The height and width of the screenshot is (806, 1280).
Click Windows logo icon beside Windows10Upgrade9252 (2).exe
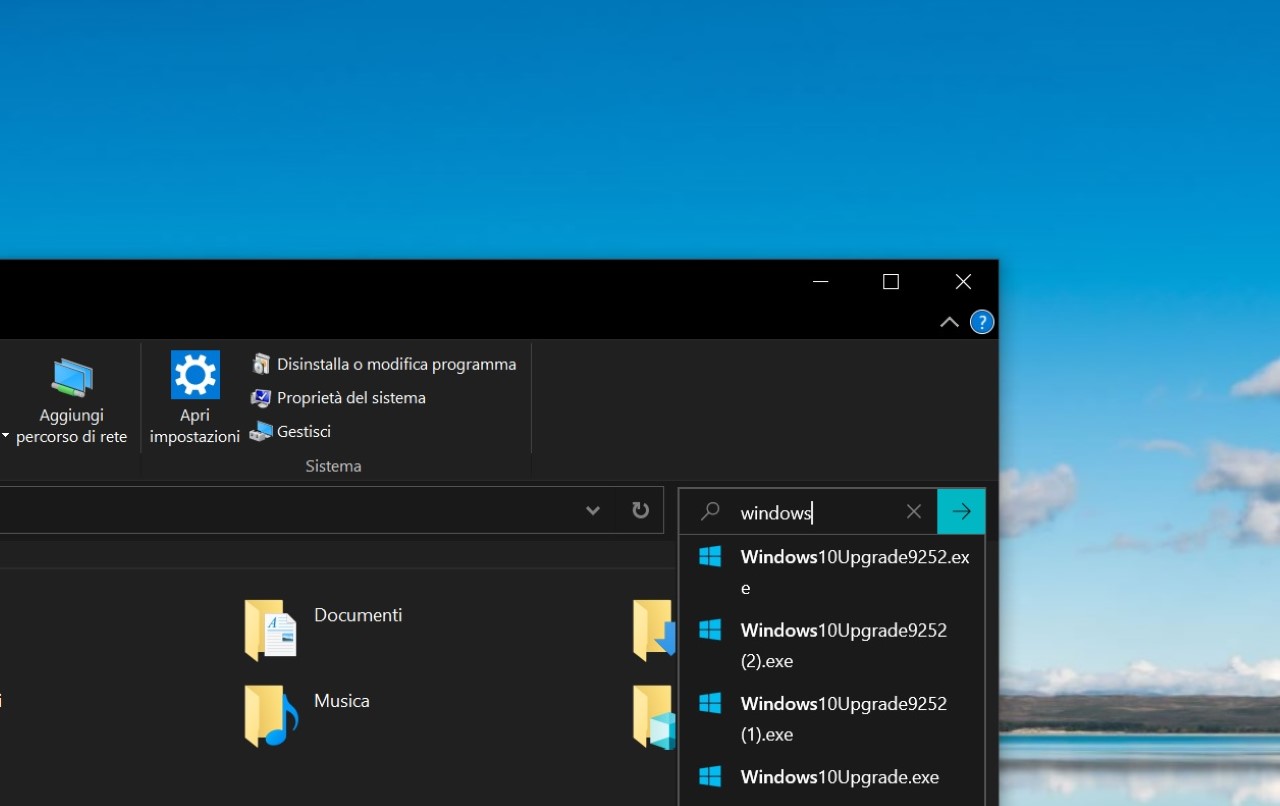point(710,630)
